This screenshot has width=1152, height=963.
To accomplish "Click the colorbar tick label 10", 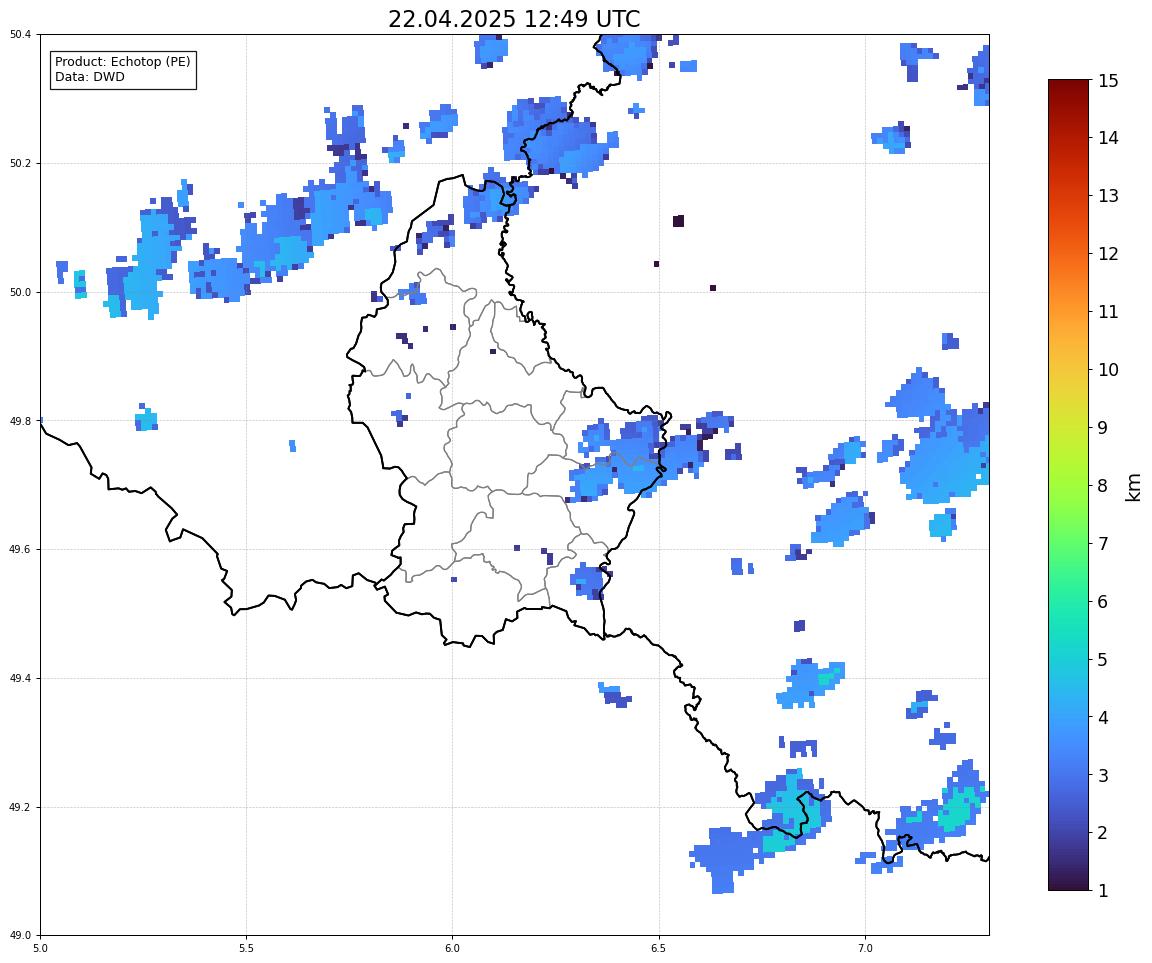I will click(x=1108, y=370).
